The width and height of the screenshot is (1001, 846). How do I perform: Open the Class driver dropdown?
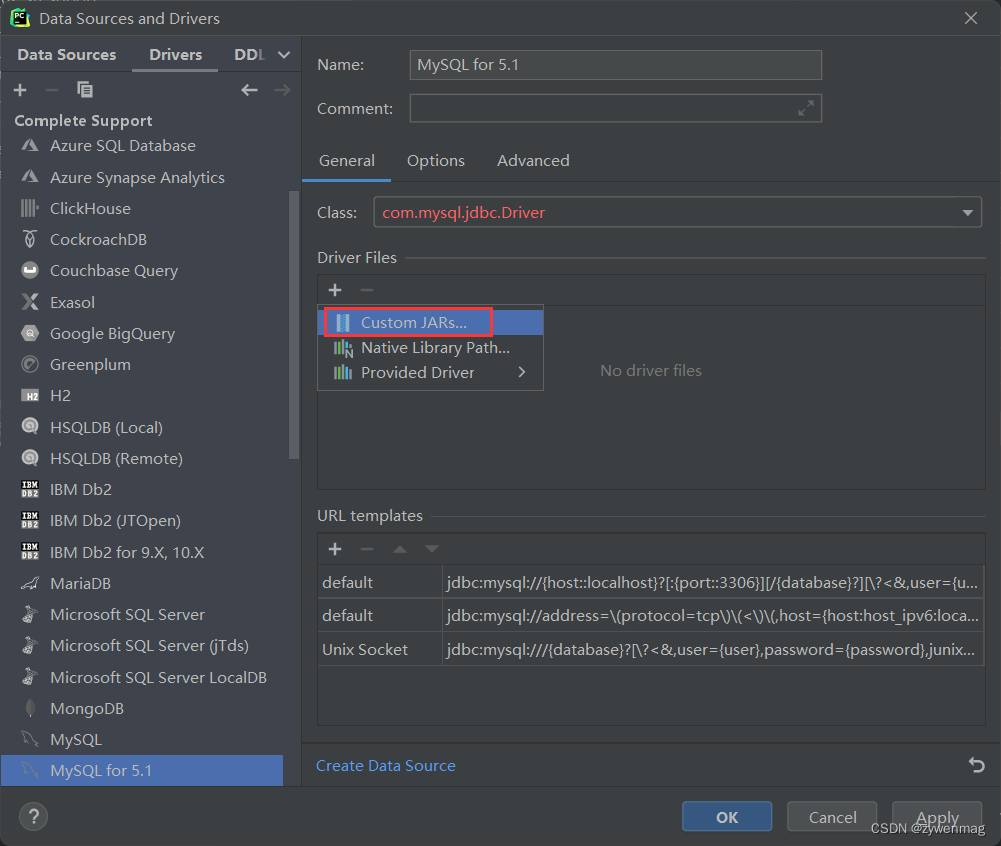click(967, 212)
